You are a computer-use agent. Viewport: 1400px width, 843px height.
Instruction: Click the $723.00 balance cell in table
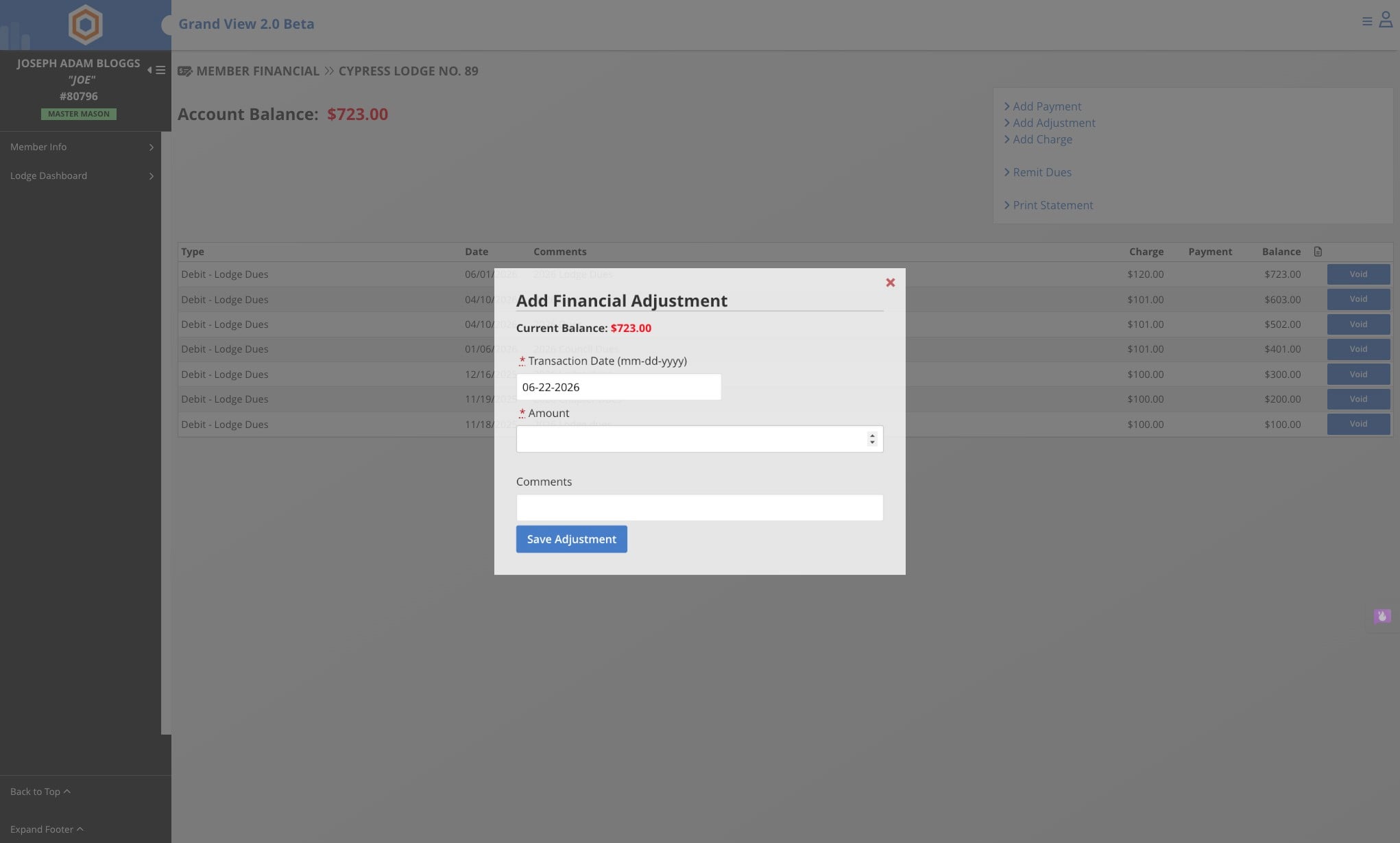tap(1282, 274)
